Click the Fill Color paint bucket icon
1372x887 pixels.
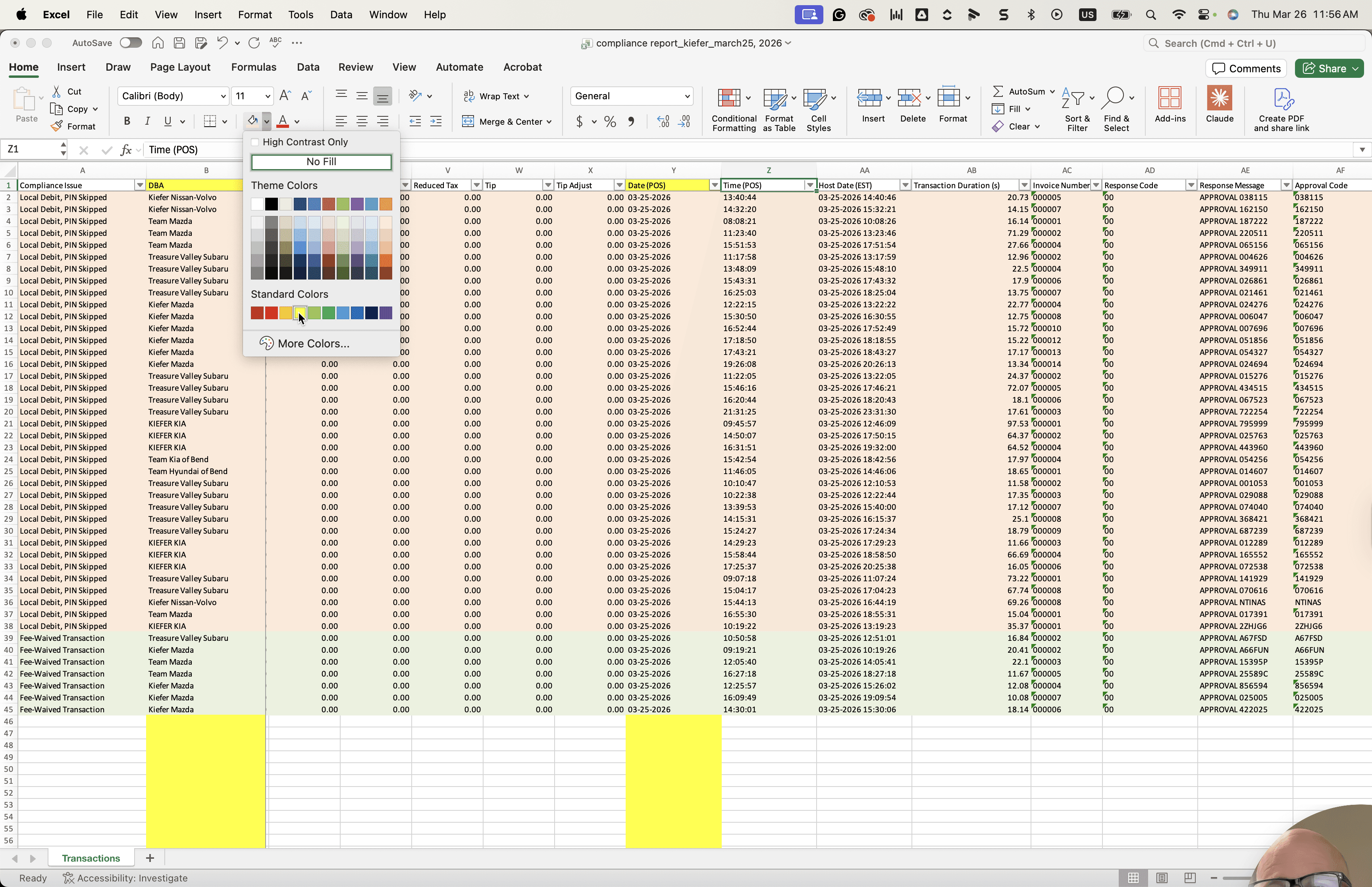[252, 121]
